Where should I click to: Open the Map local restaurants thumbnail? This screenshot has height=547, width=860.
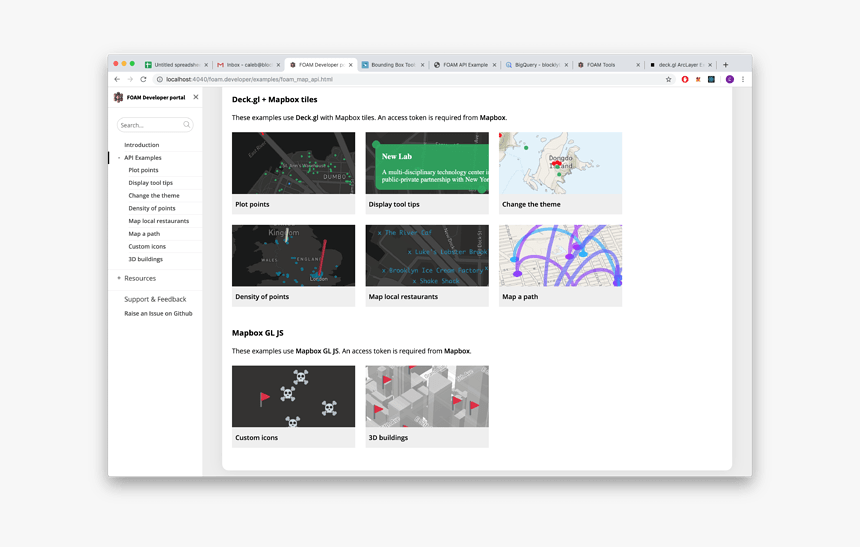tap(427, 255)
